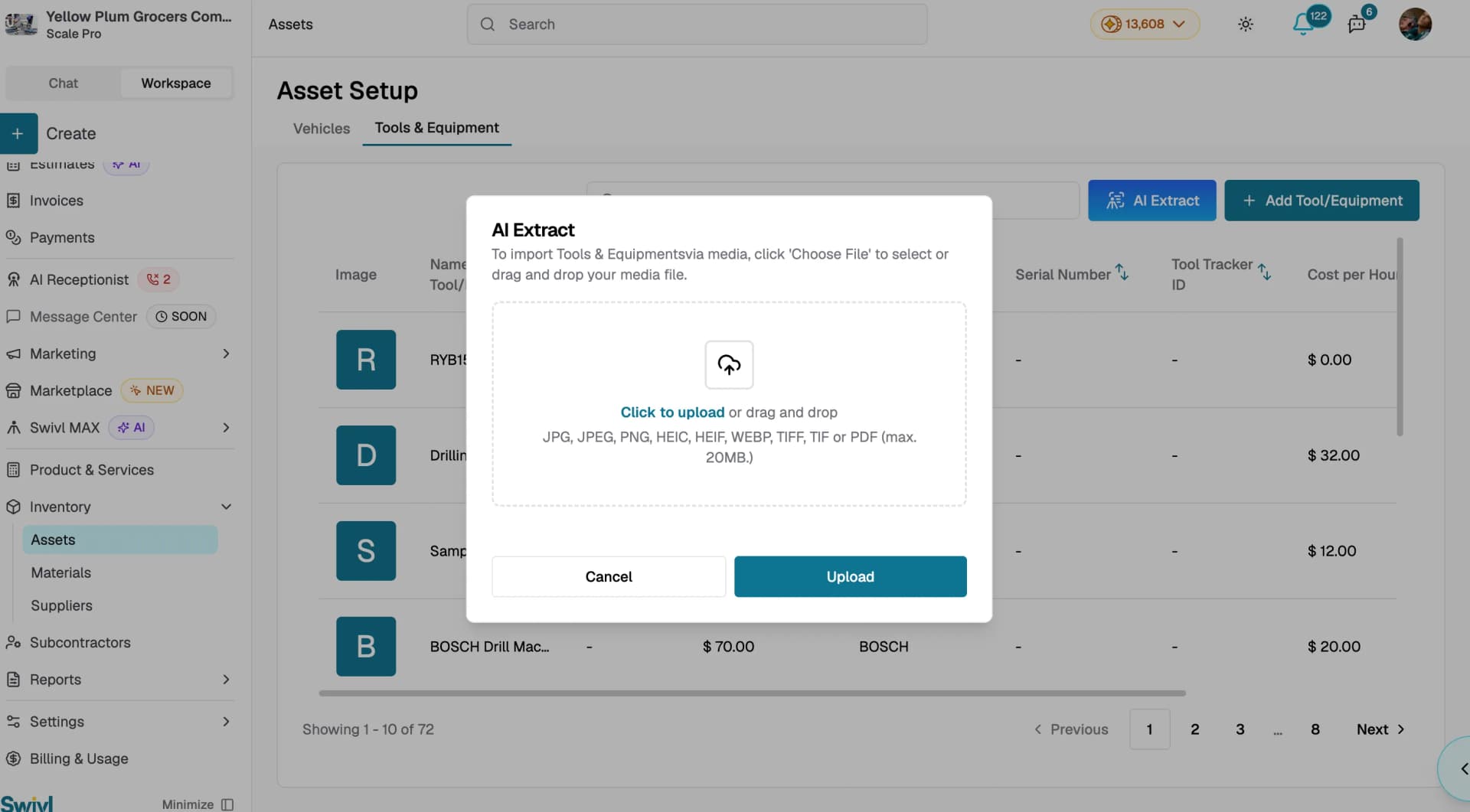Image resolution: width=1470 pixels, height=812 pixels.
Task: Switch to the Workspace tab
Action: pyautogui.click(x=176, y=83)
